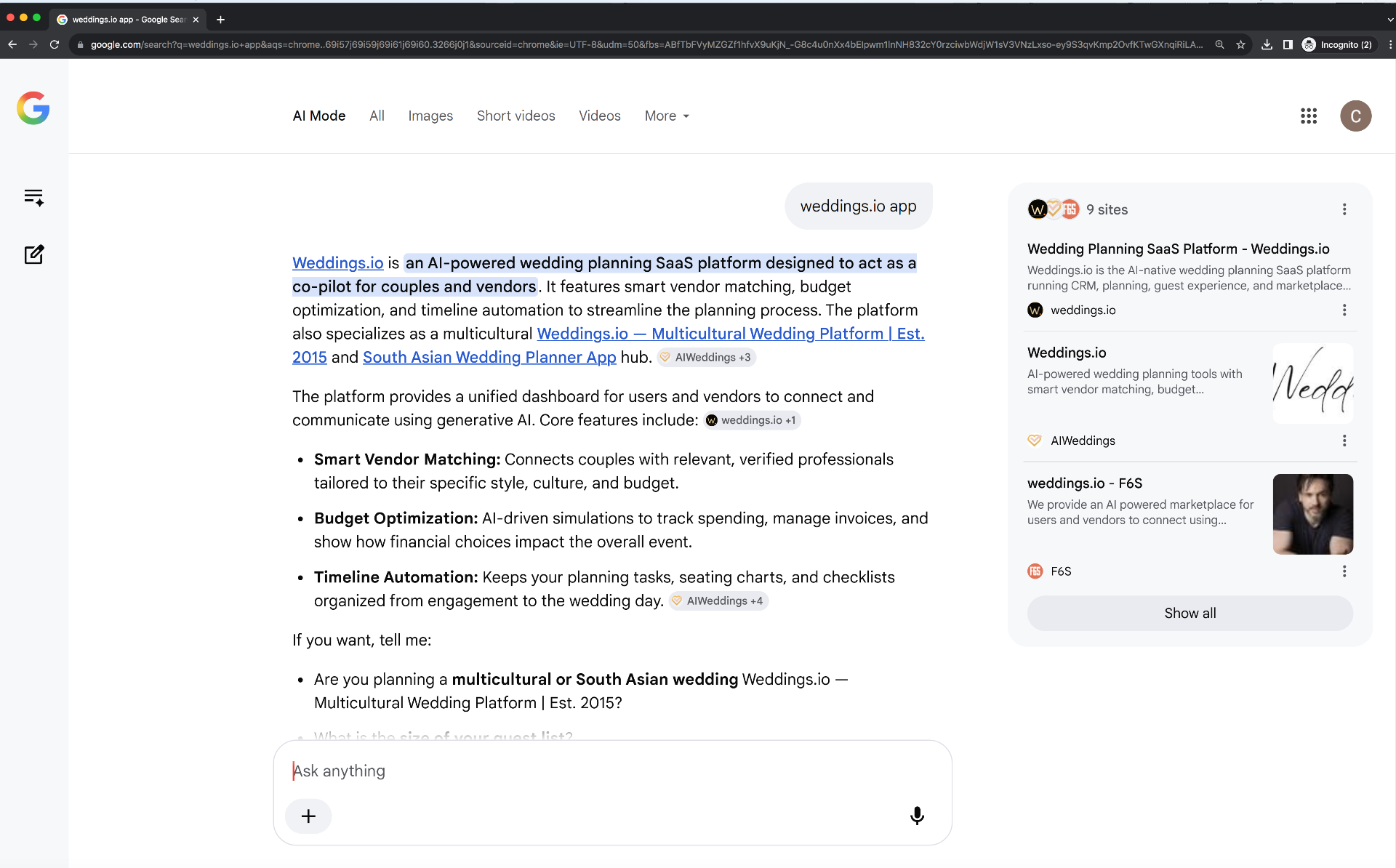Image resolution: width=1396 pixels, height=868 pixels.
Task: Click the If you want, tell me text
Action: click(x=361, y=640)
